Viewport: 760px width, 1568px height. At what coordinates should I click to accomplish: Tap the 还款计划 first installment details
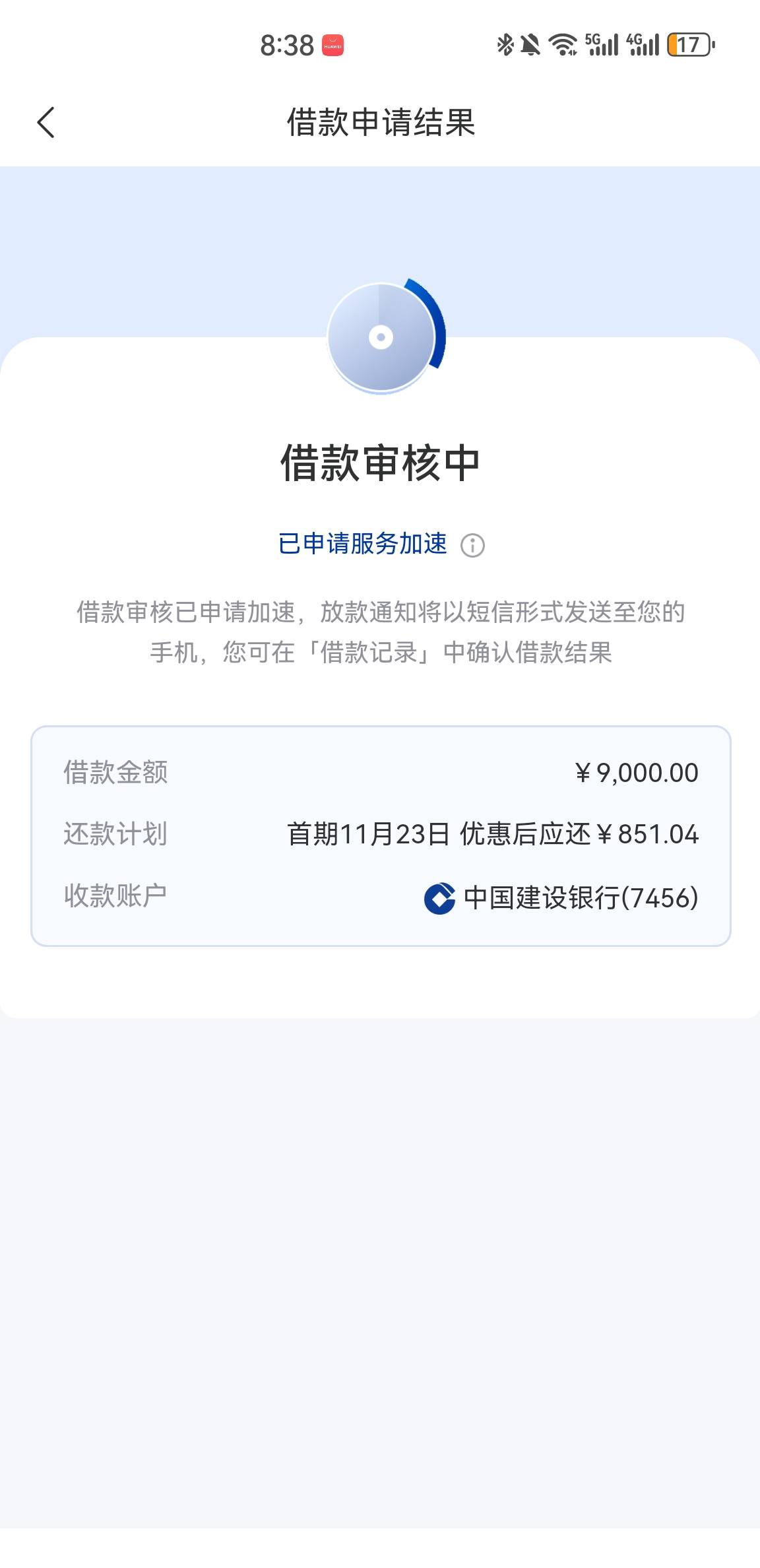pos(492,834)
